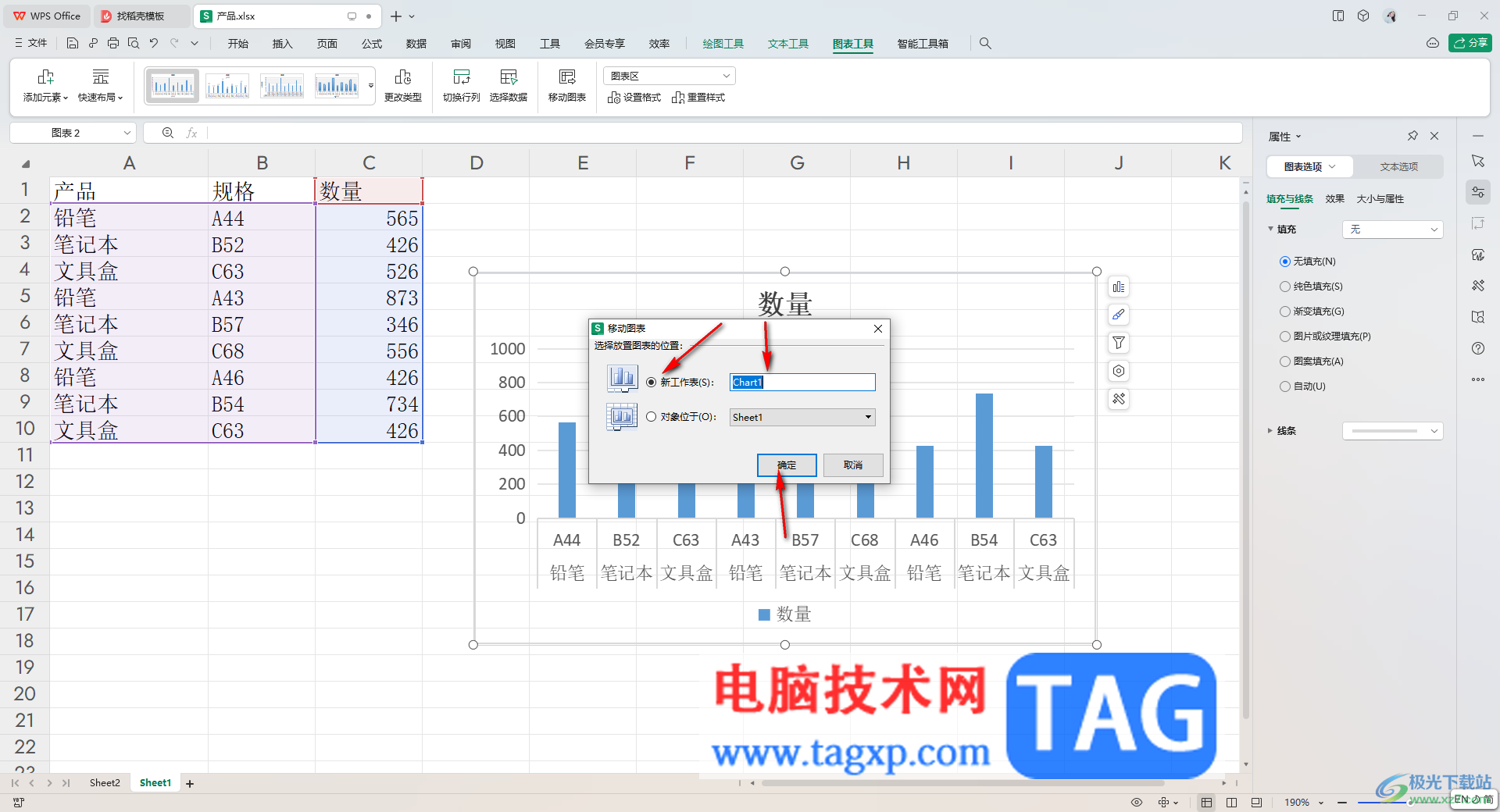Open the Quick Layout (快速布局) tool
The height and width of the screenshot is (812, 1500).
(x=100, y=85)
